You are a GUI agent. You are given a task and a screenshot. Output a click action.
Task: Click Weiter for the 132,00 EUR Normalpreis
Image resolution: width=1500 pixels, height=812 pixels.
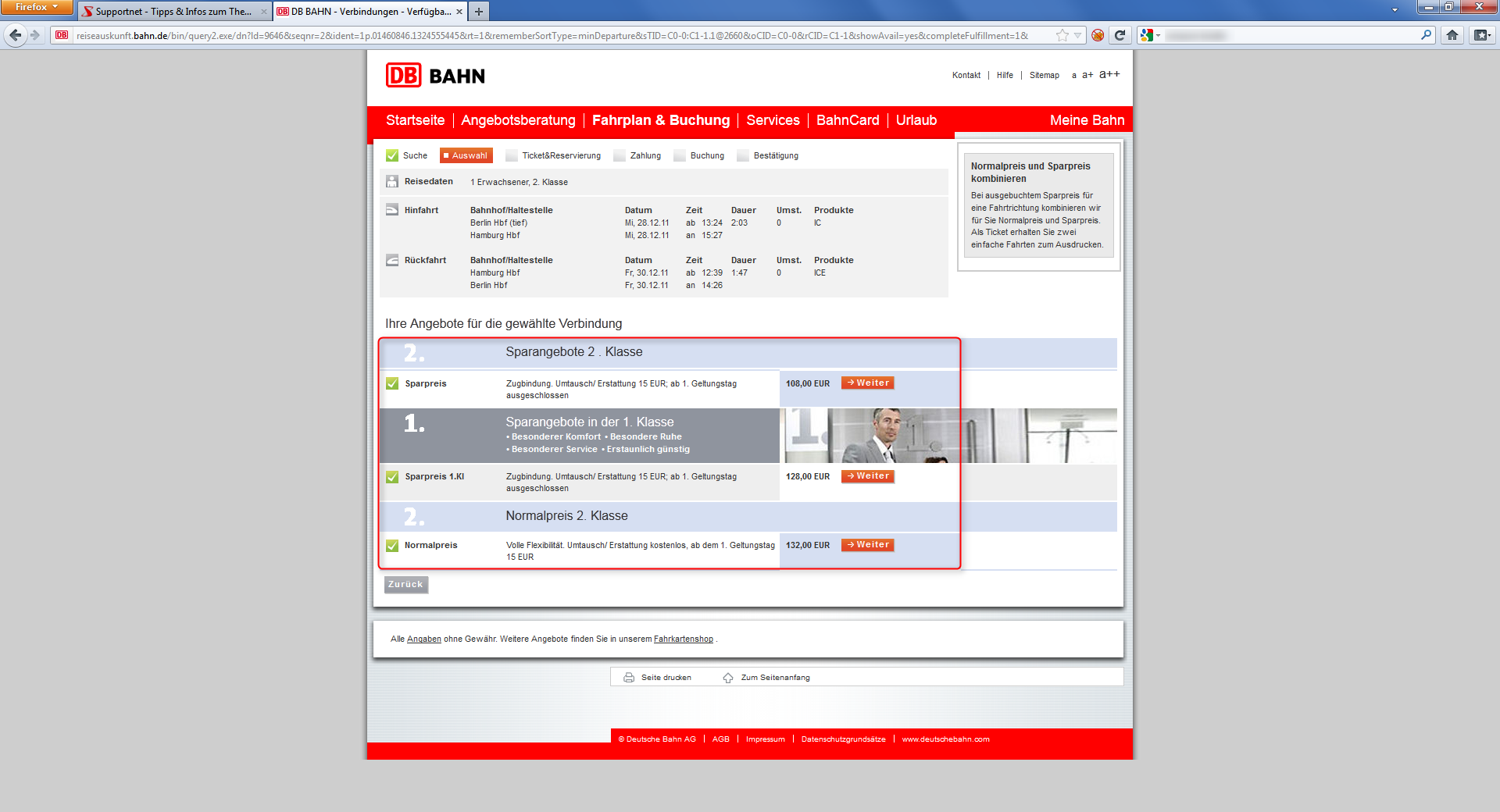pos(867,545)
